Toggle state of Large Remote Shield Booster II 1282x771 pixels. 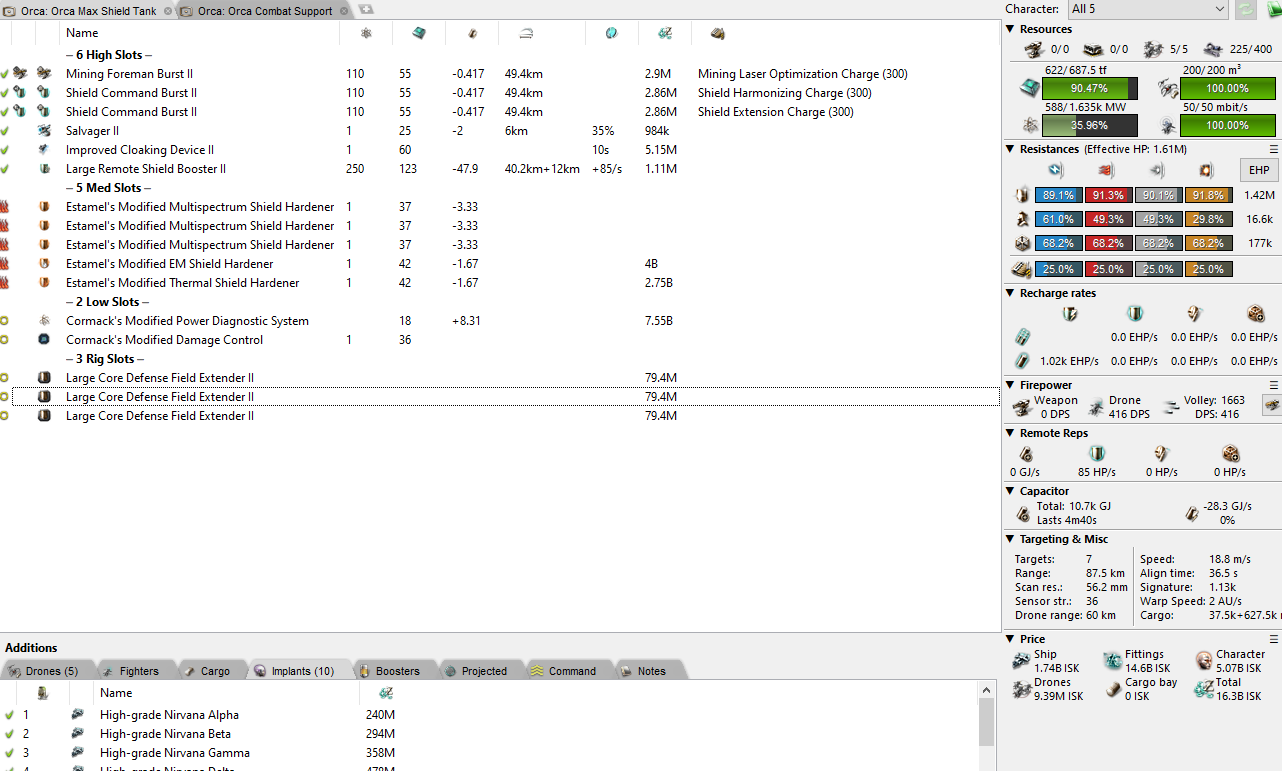coord(5,169)
